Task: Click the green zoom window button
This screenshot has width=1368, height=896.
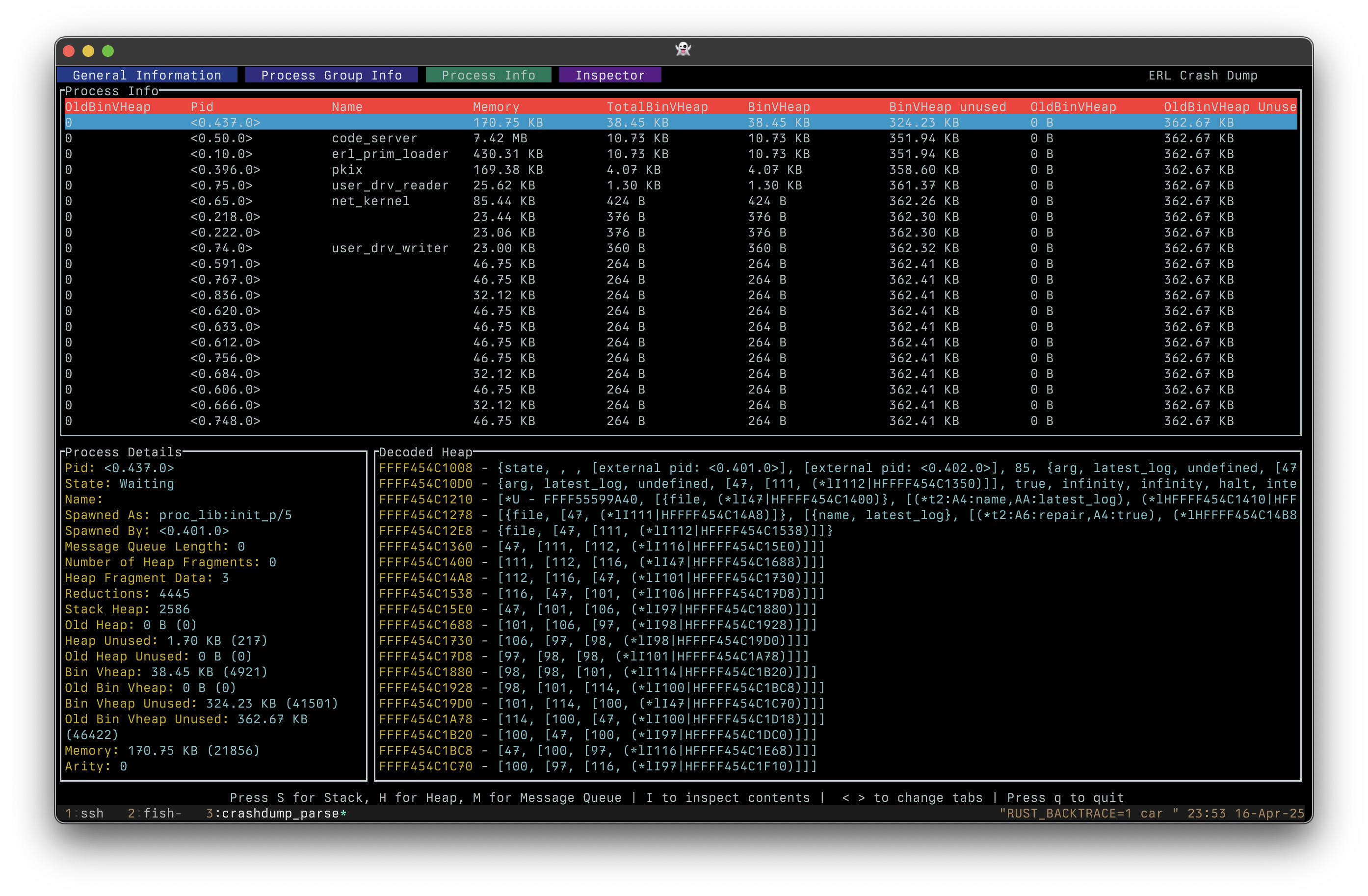Action: (x=108, y=51)
